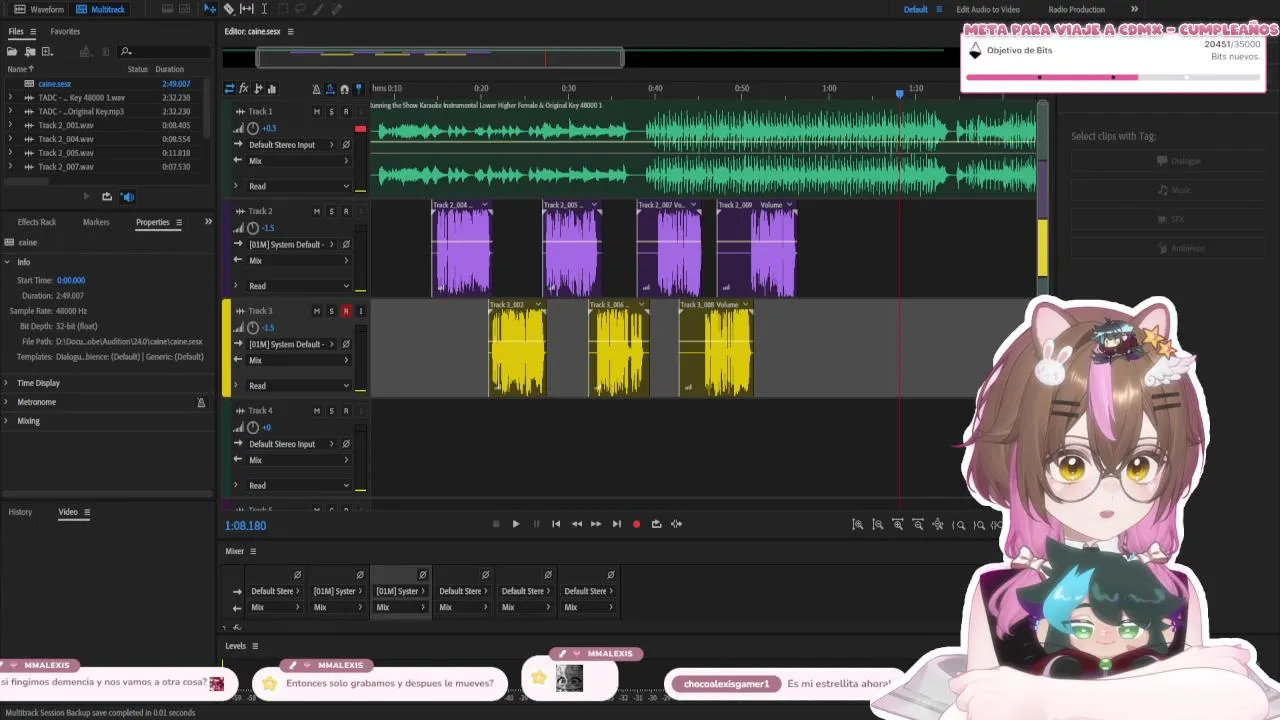Move playhead to next marker

616,524
